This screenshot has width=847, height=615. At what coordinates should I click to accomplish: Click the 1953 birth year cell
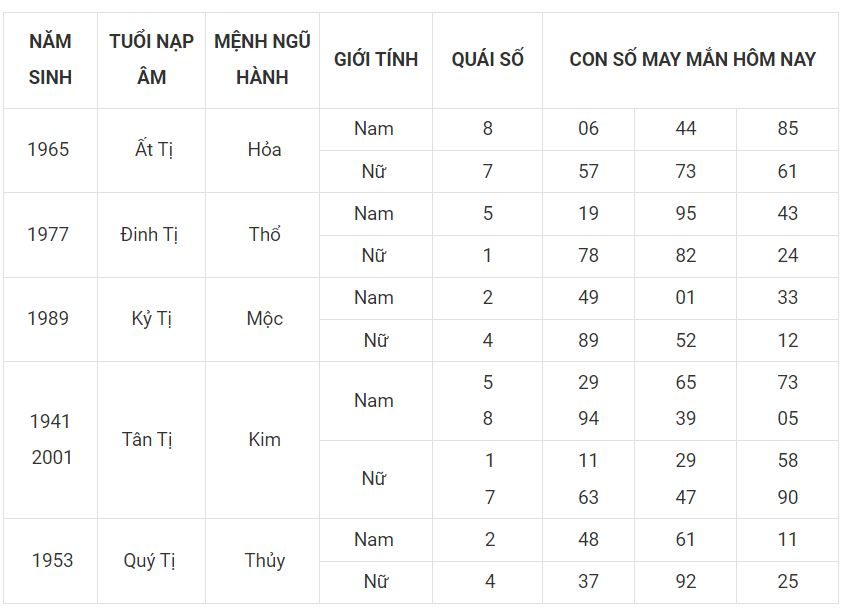click(52, 560)
